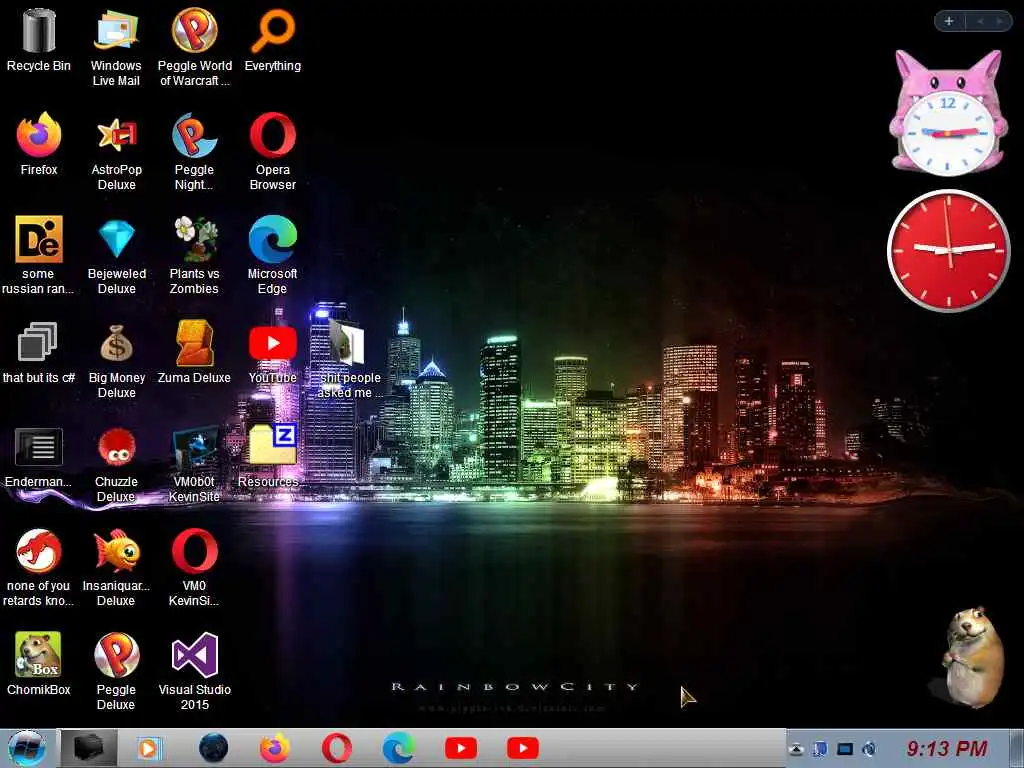Select the 'that but its c#' icon
The height and width of the screenshot is (768, 1024).
(39, 352)
